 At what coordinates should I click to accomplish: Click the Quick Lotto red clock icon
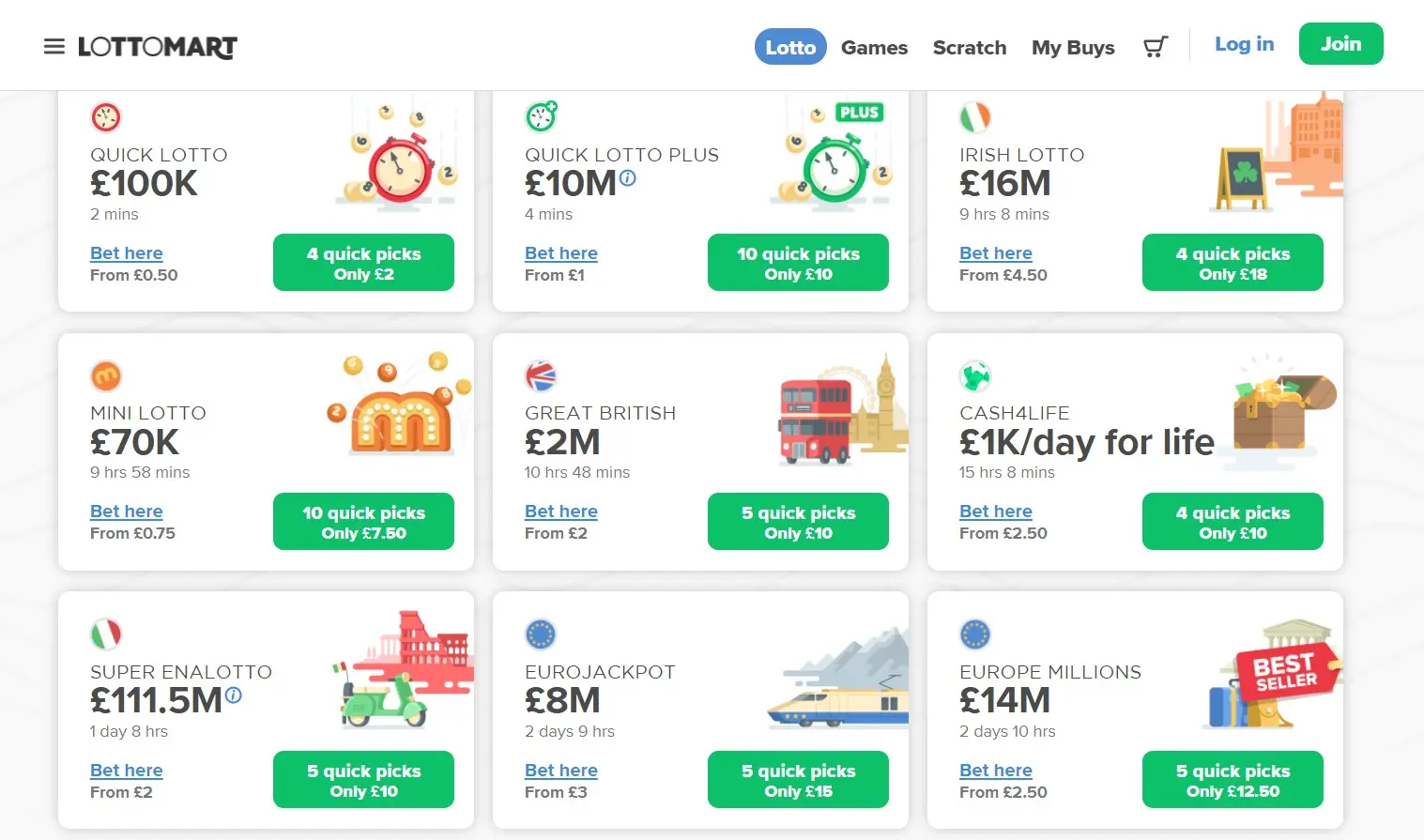(106, 117)
